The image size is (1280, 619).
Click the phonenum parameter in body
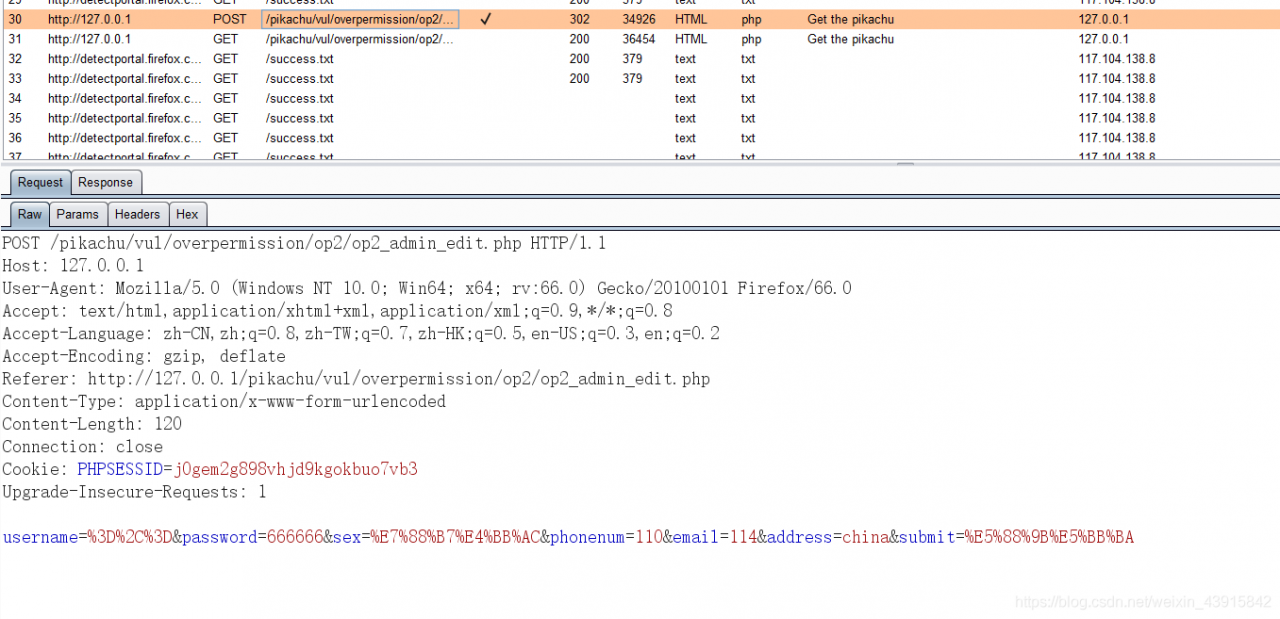(x=606, y=537)
